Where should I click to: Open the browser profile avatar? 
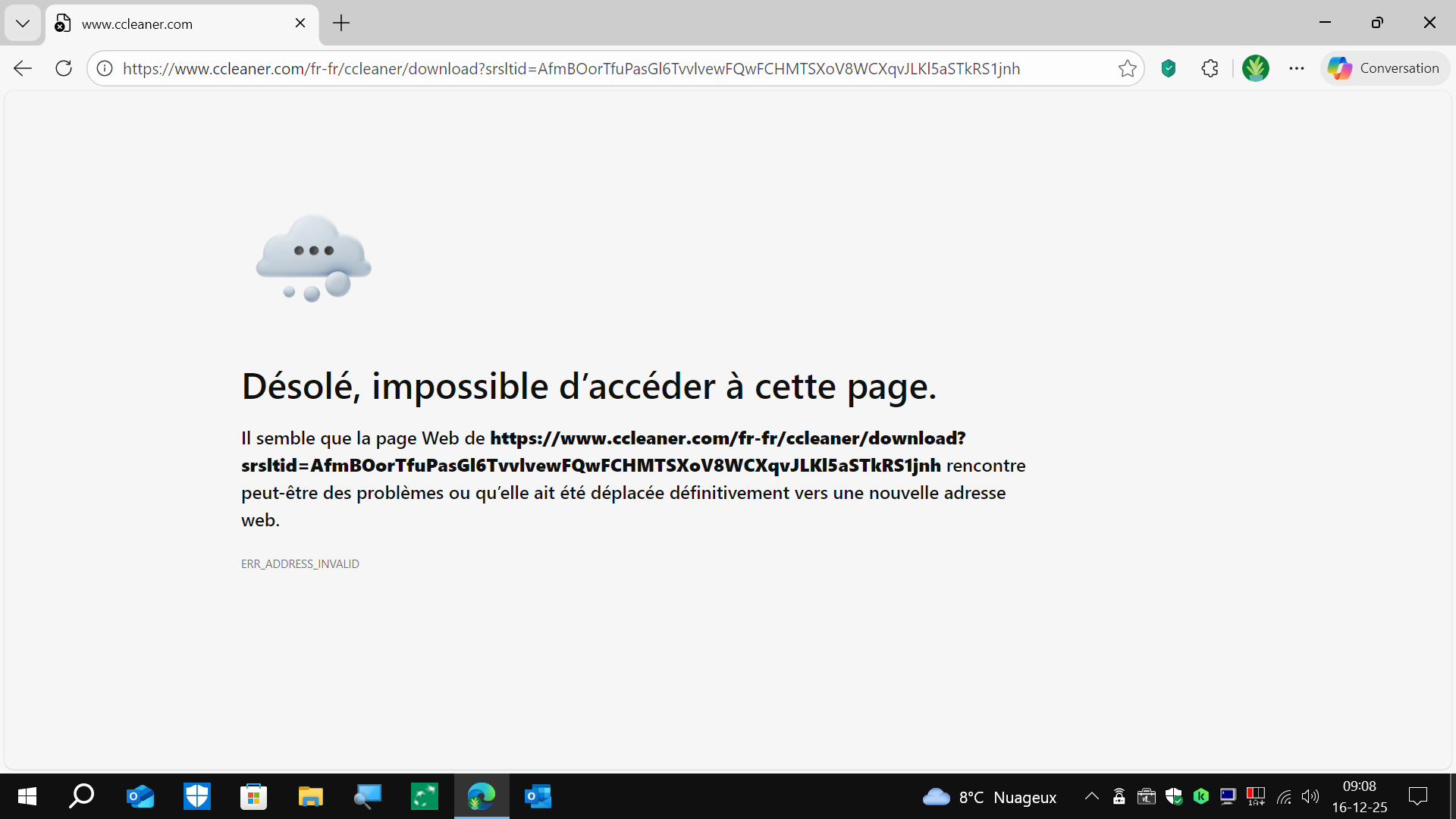tap(1256, 68)
